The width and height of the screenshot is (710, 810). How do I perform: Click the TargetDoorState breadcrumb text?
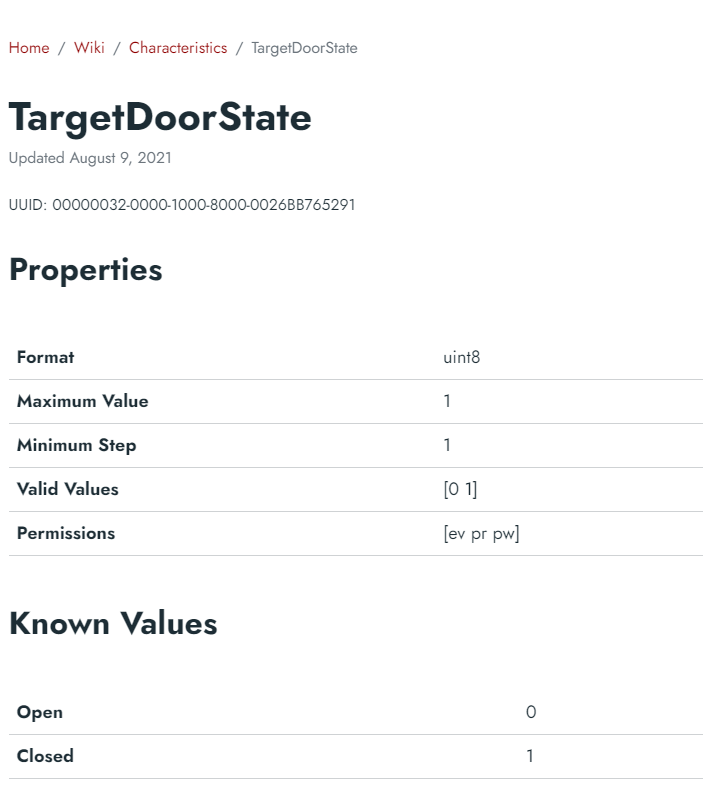304,48
